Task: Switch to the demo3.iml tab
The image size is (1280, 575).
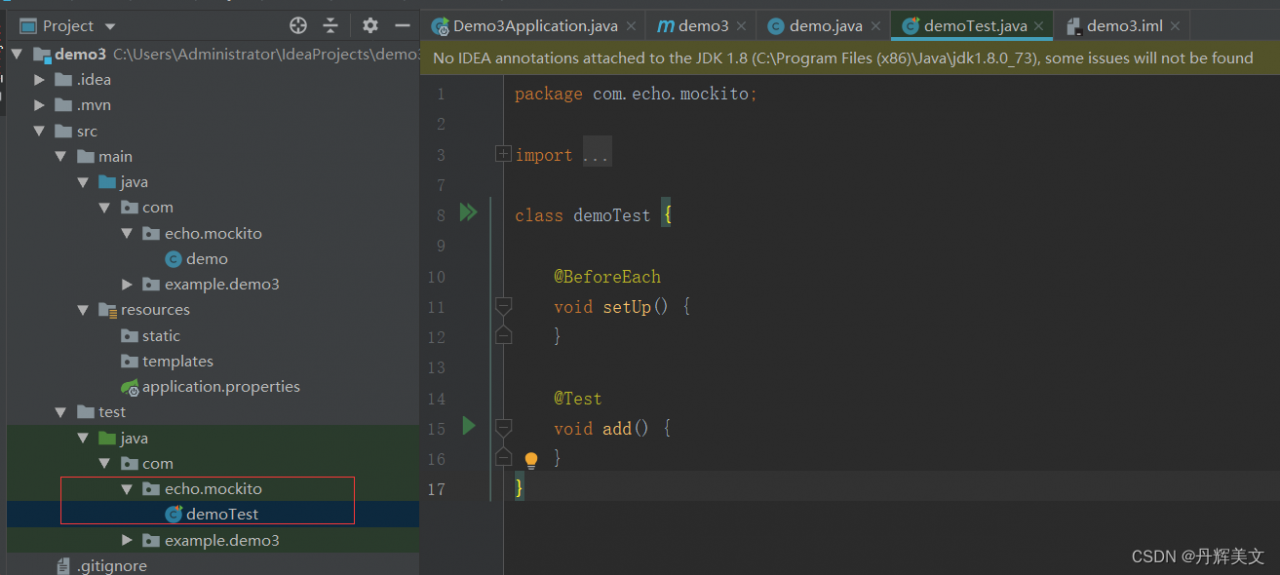Action: click(1123, 26)
